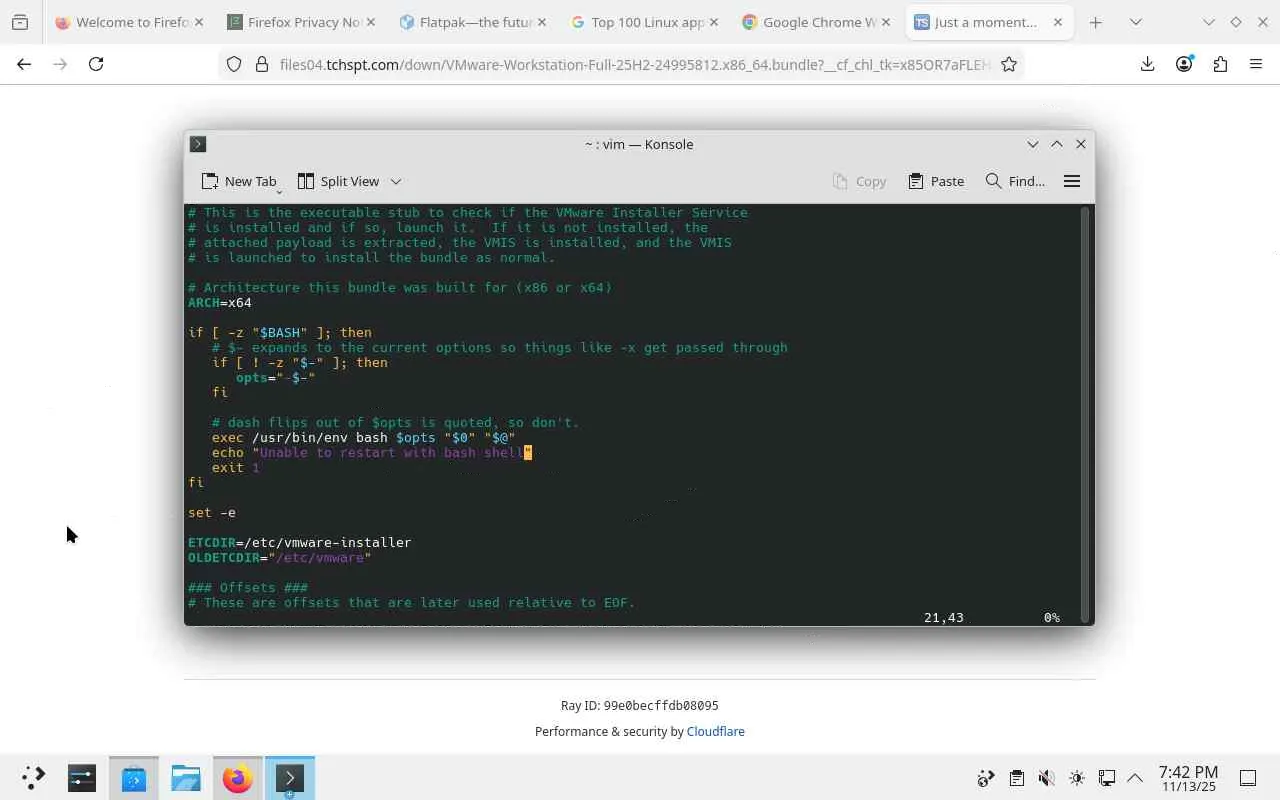The height and width of the screenshot is (800, 1280).
Task: Click the Firefox address bar URL
Action: (634, 64)
